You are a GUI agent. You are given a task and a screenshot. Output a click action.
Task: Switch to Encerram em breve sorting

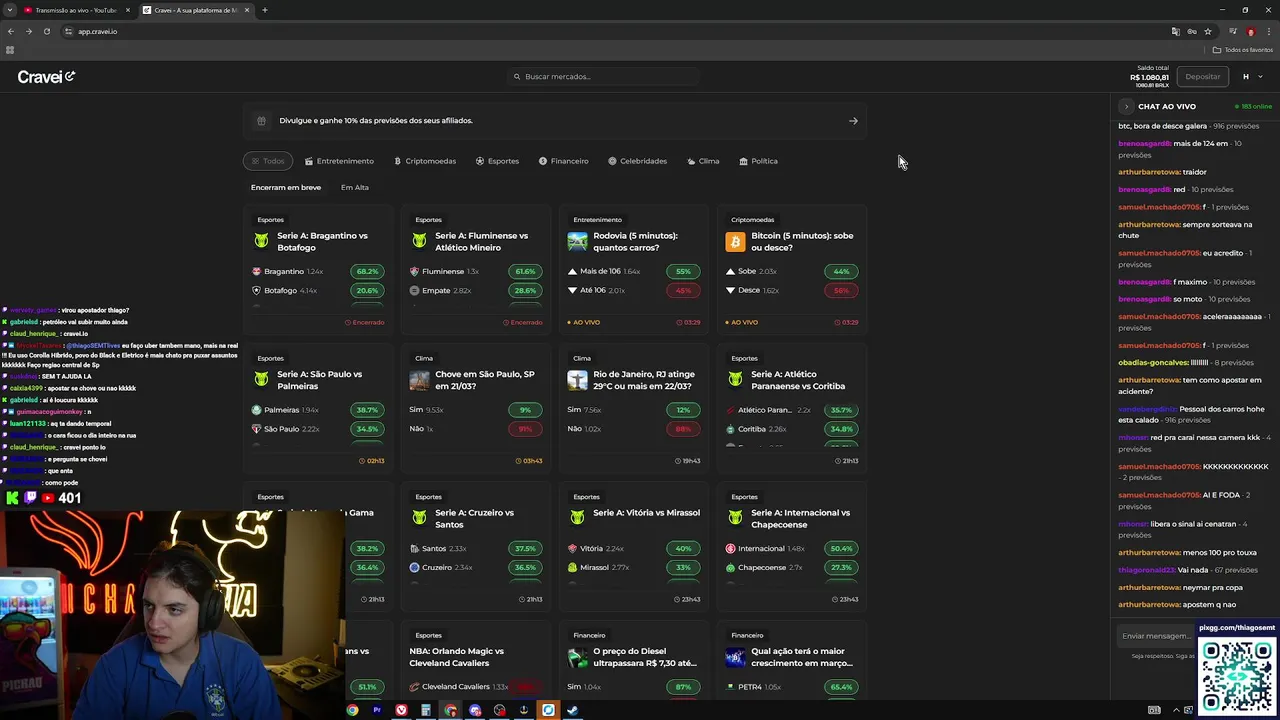(x=286, y=188)
